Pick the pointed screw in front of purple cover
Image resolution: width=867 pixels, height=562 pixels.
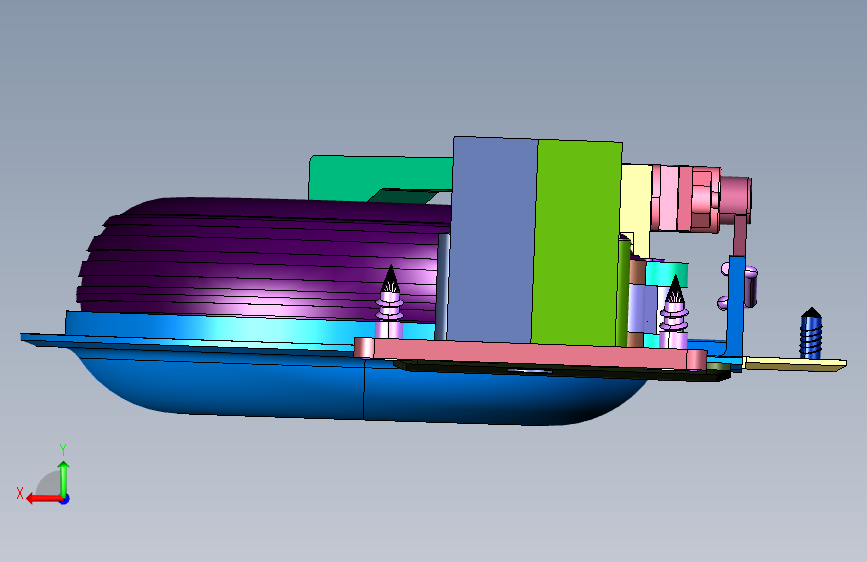[x=390, y=301]
